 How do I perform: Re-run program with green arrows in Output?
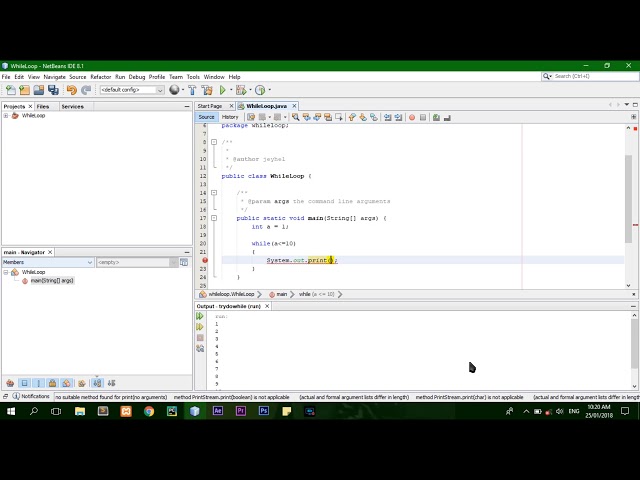coord(200,316)
